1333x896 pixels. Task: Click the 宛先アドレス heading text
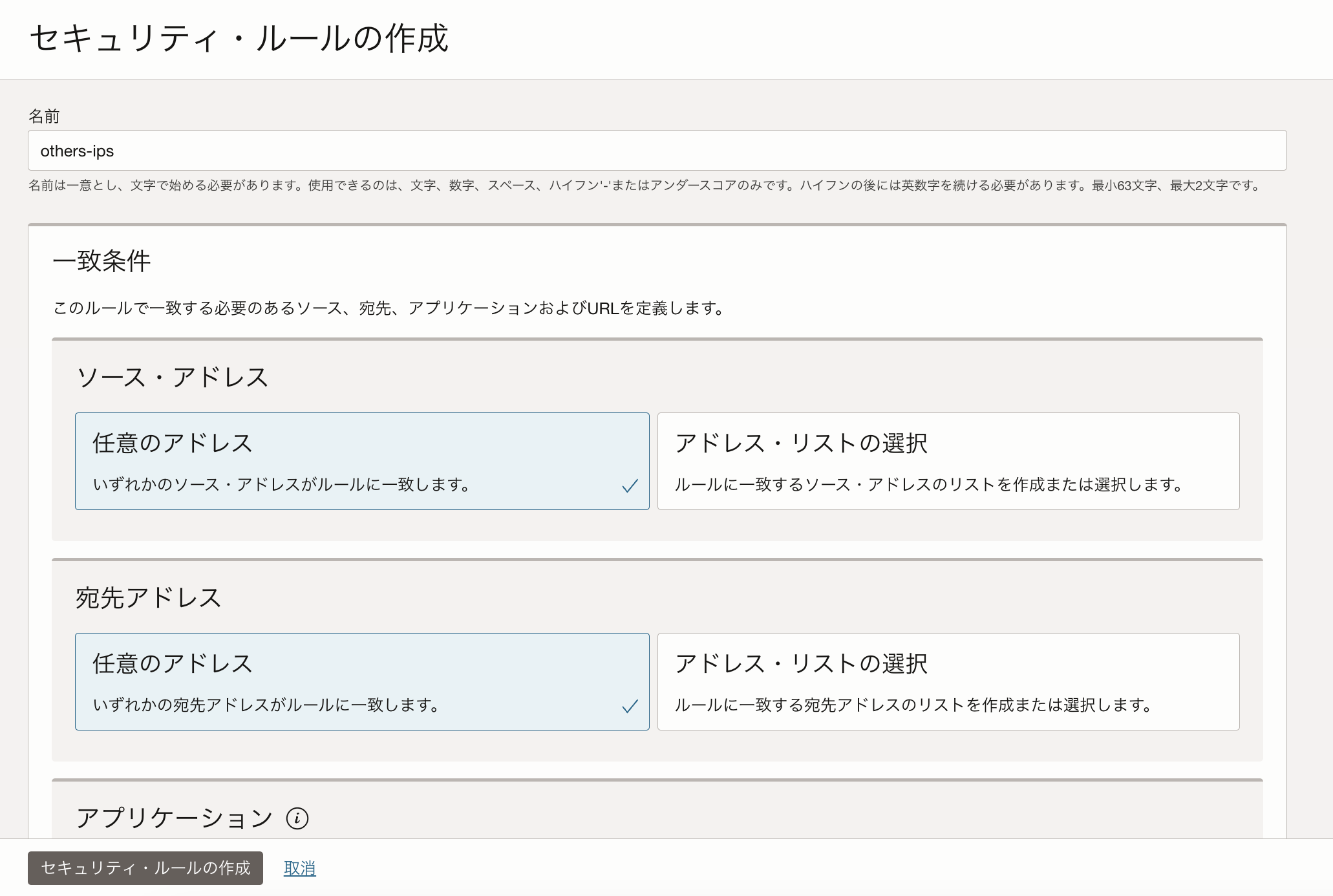(148, 597)
